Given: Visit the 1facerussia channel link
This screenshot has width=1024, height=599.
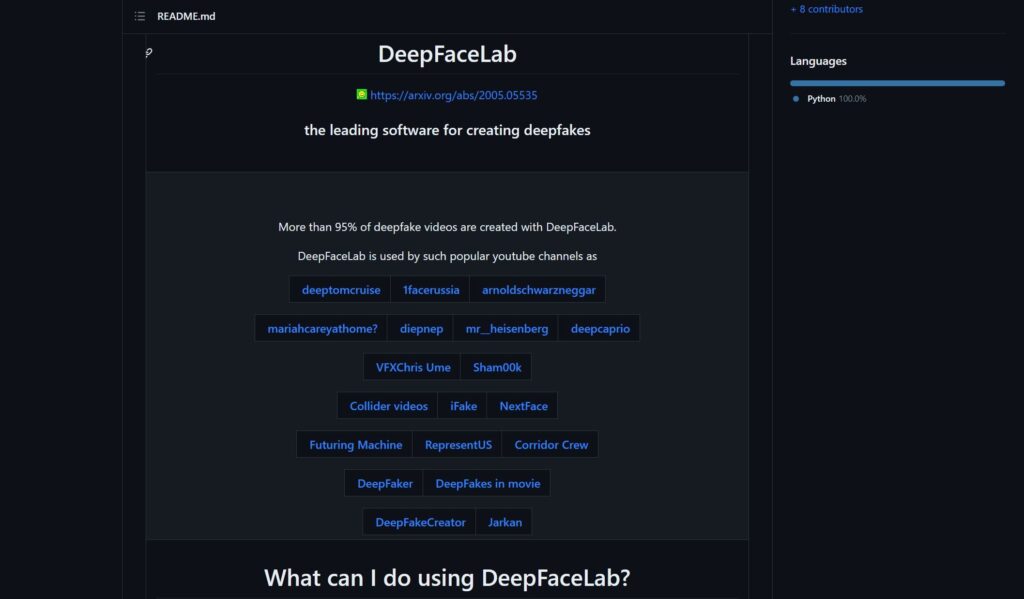Looking at the screenshot, I should (431, 290).
